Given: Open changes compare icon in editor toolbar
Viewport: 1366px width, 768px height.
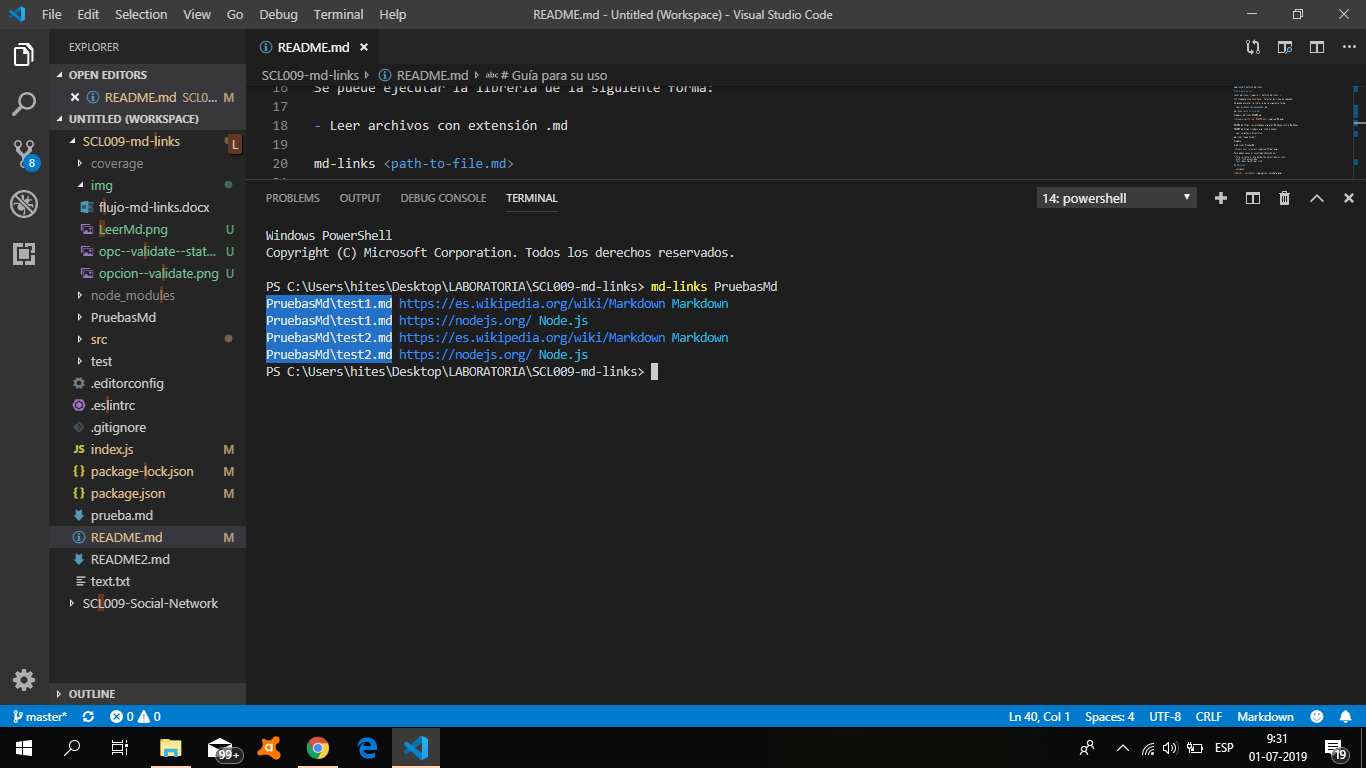Looking at the screenshot, I should point(1253,47).
